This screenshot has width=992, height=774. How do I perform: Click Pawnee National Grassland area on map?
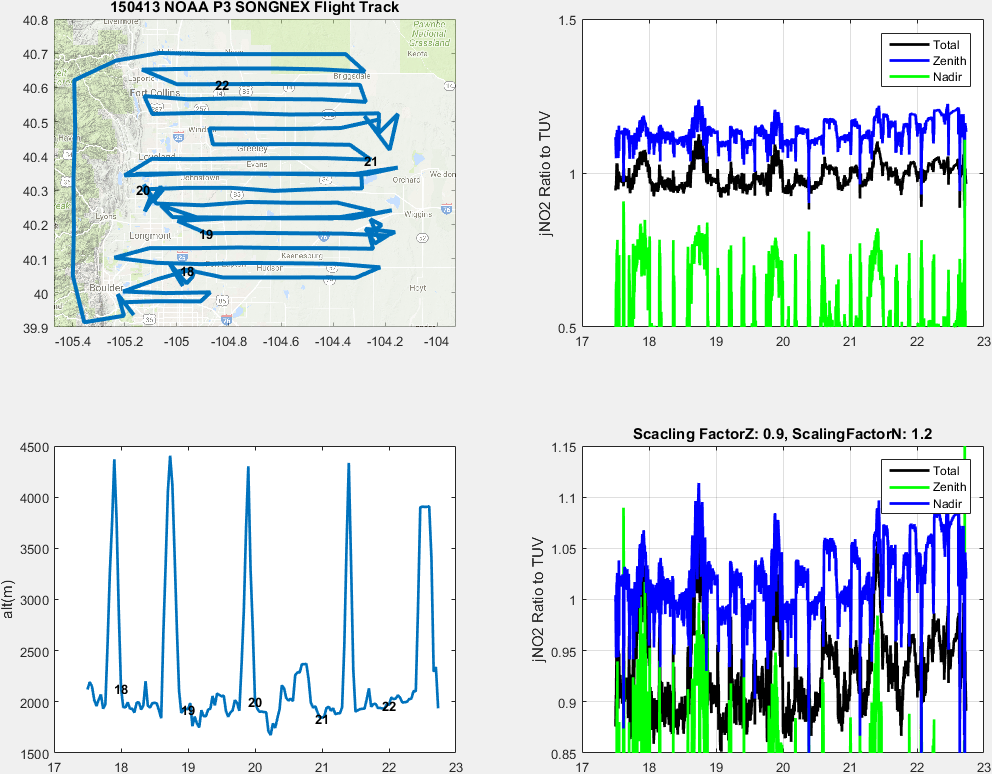(x=427, y=37)
